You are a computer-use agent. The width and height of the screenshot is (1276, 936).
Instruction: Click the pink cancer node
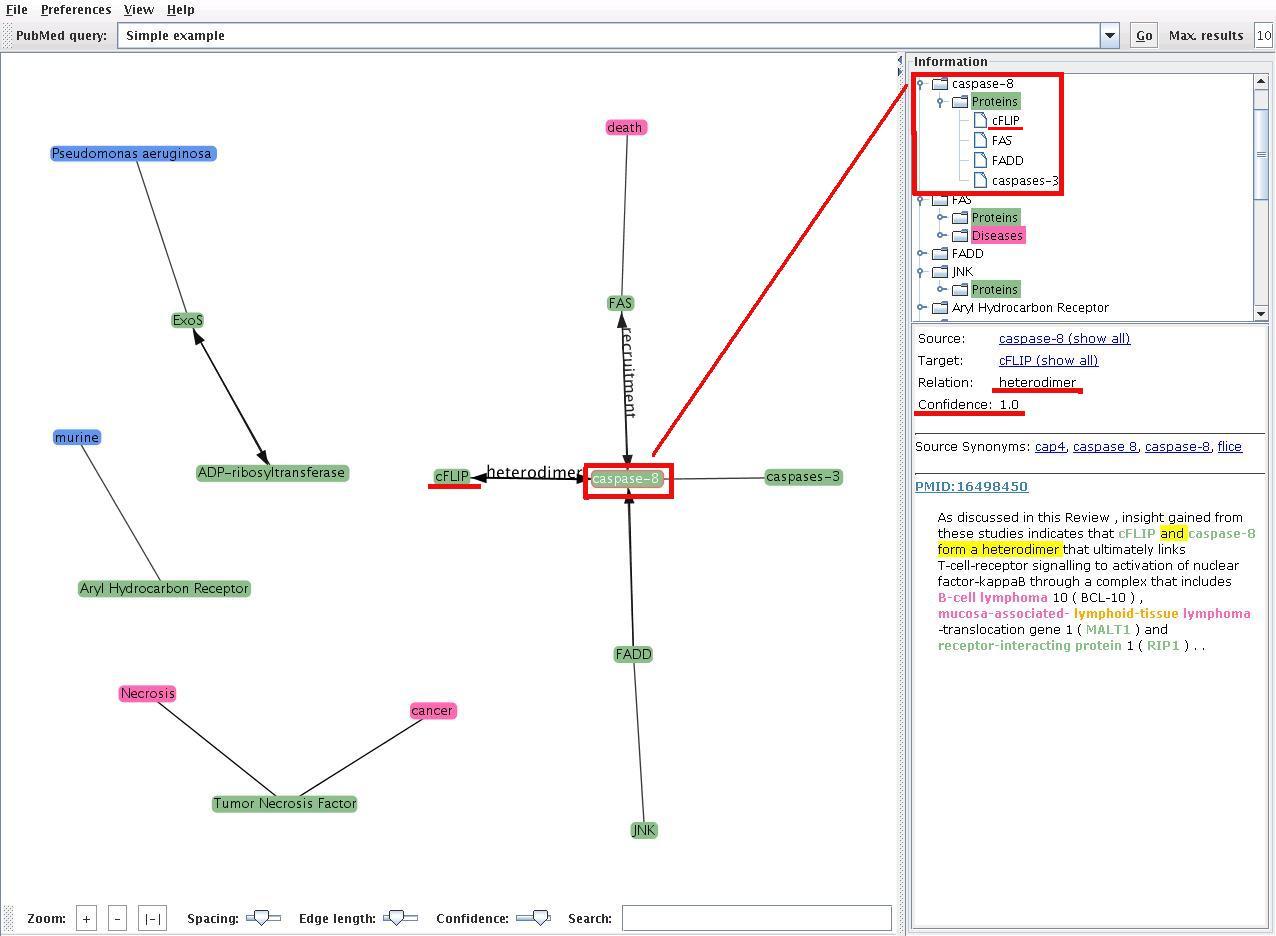click(432, 711)
